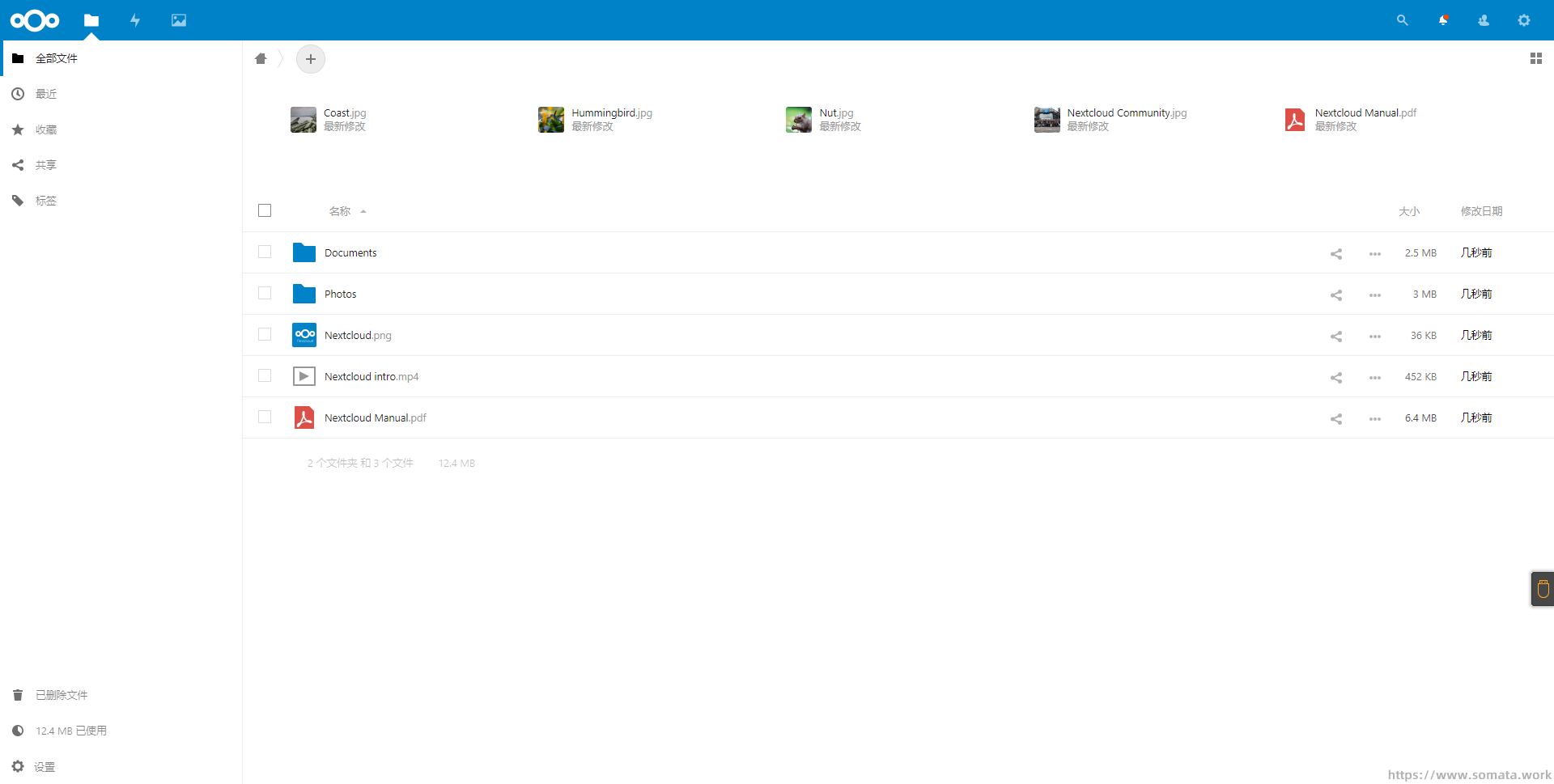Share Nextcloud Manual.pdf via share icon in list
This screenshot has height=784, width=1554.
pos(1336,418)
